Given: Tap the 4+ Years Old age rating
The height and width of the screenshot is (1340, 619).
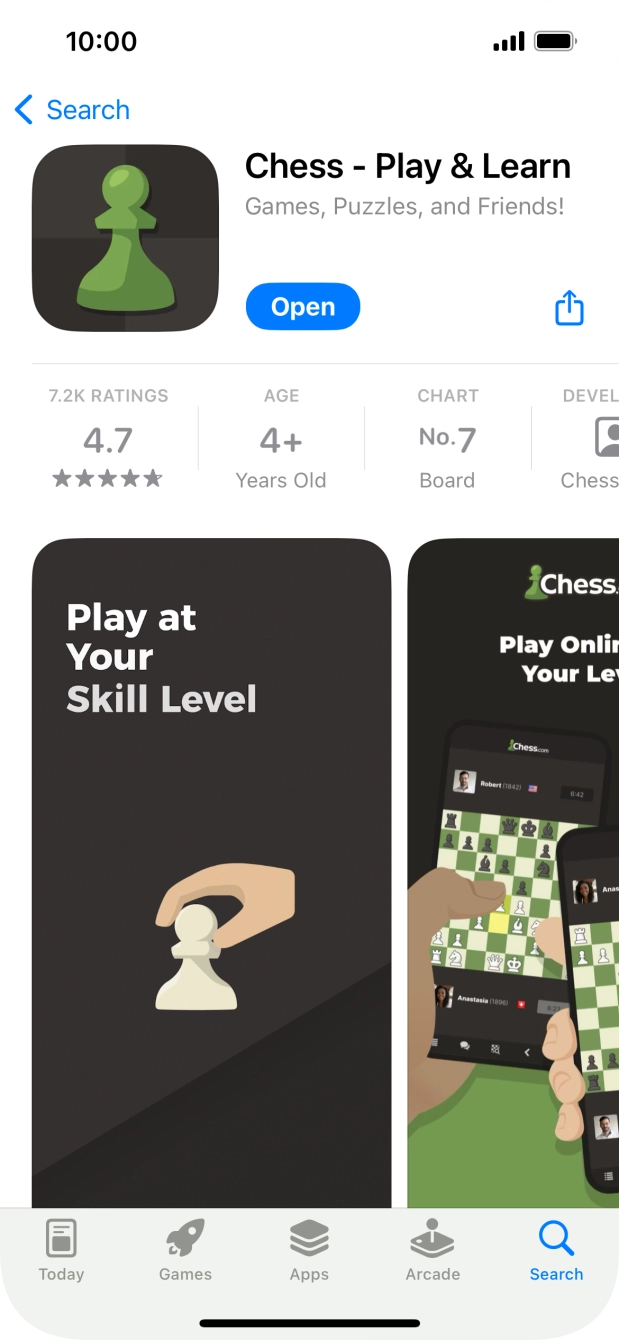Looking at the screenshot, I should [x=281, y=438].
